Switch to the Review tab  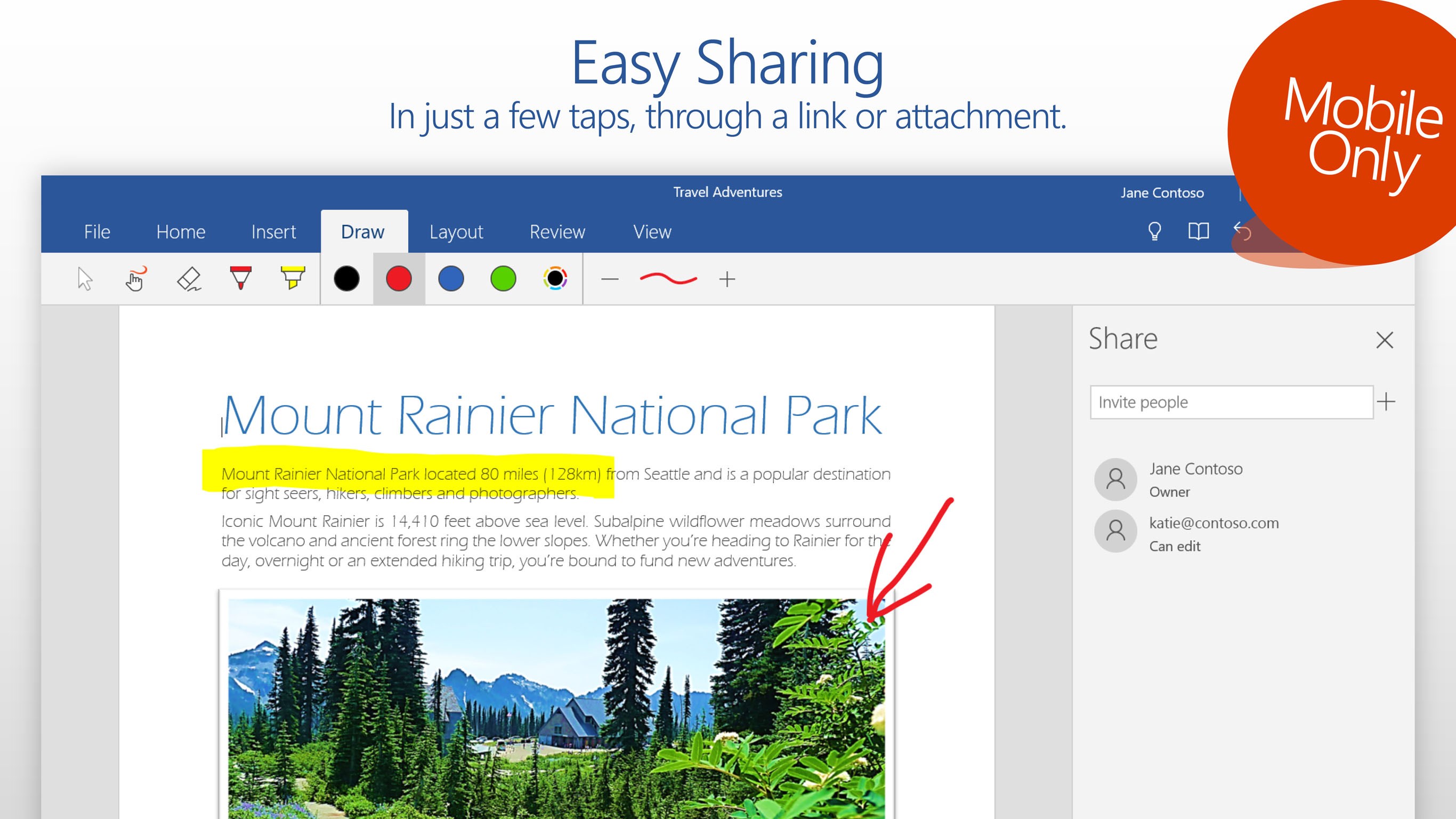557,232
